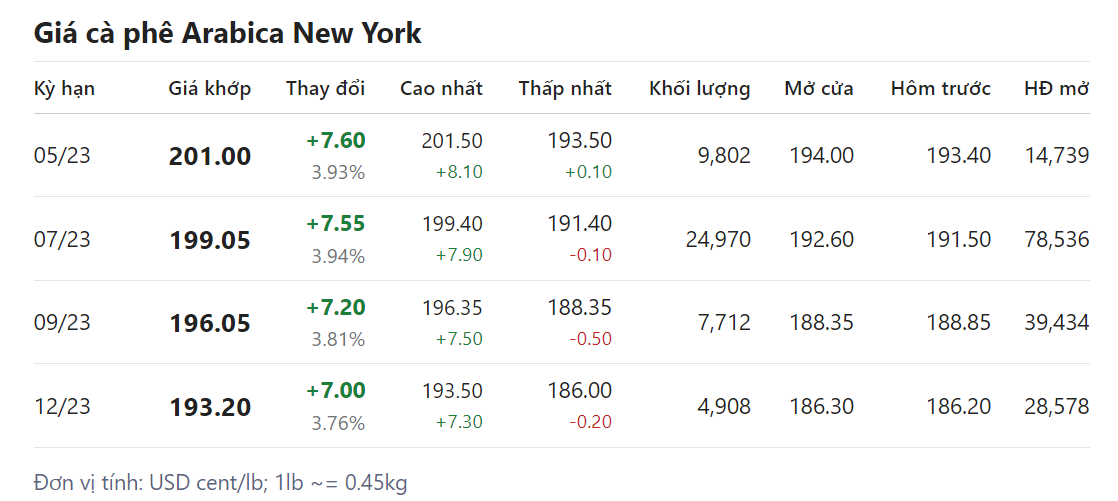1118x501 pixels.
Task: Click the 'Thấp nhất' column header
Action: 564,88
